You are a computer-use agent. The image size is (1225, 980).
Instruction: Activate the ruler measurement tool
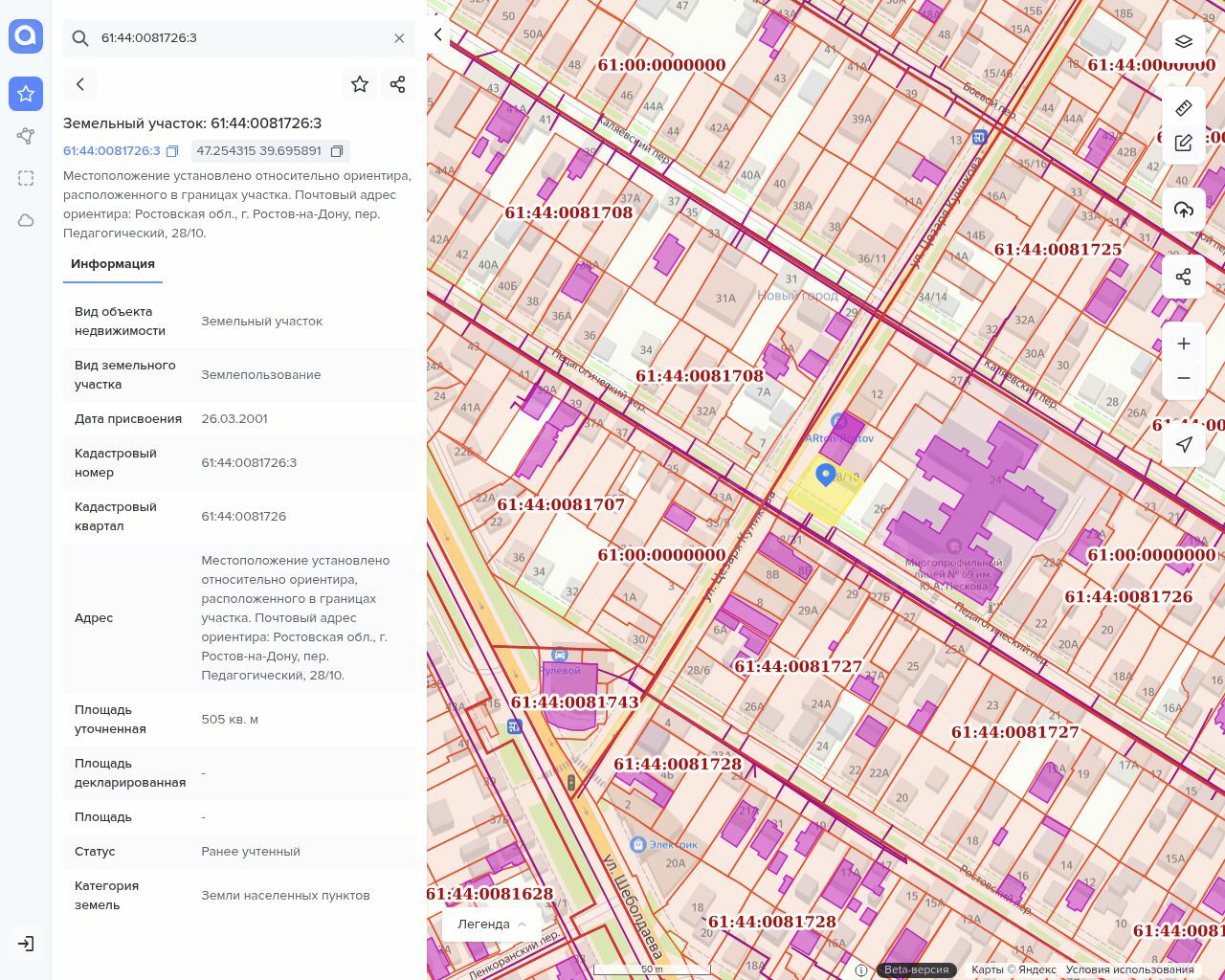click(1184, 107)
